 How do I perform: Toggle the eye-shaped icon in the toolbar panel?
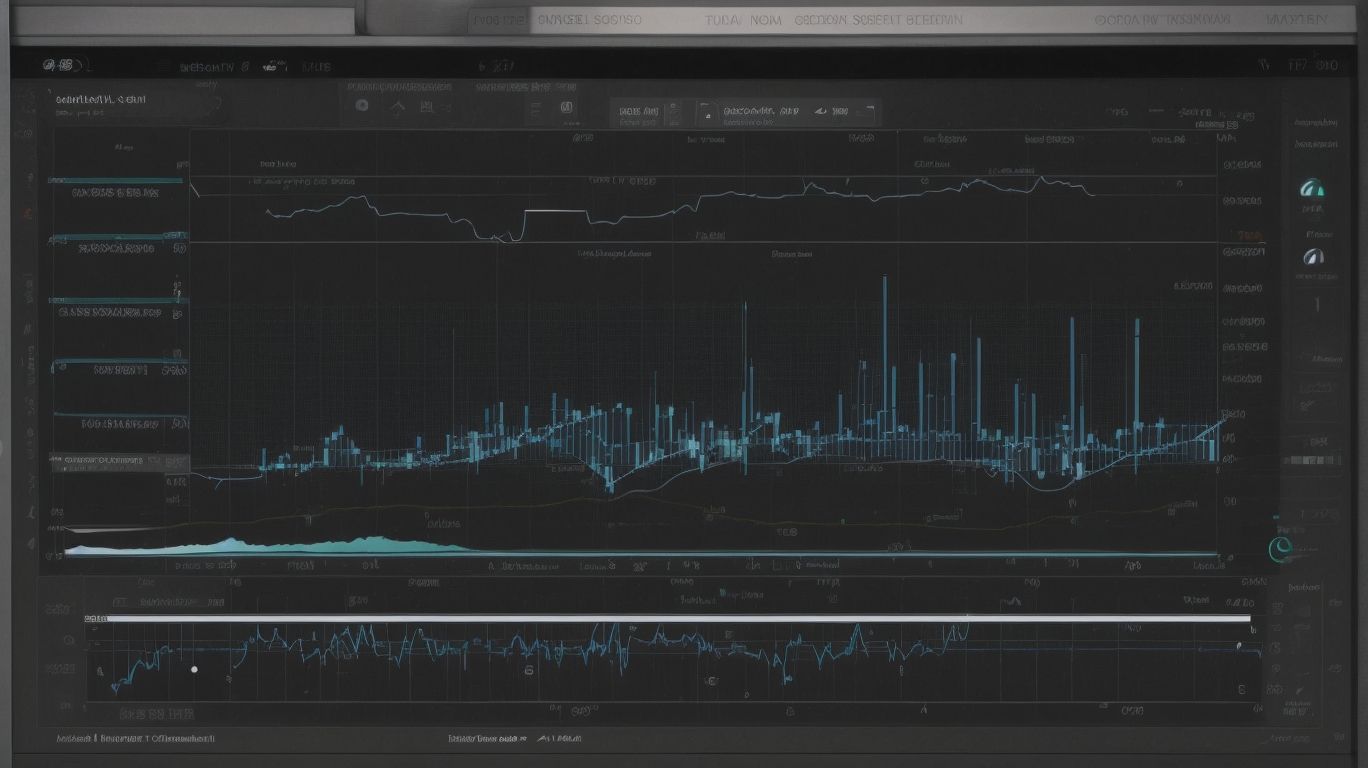click(x=823, y=111)
